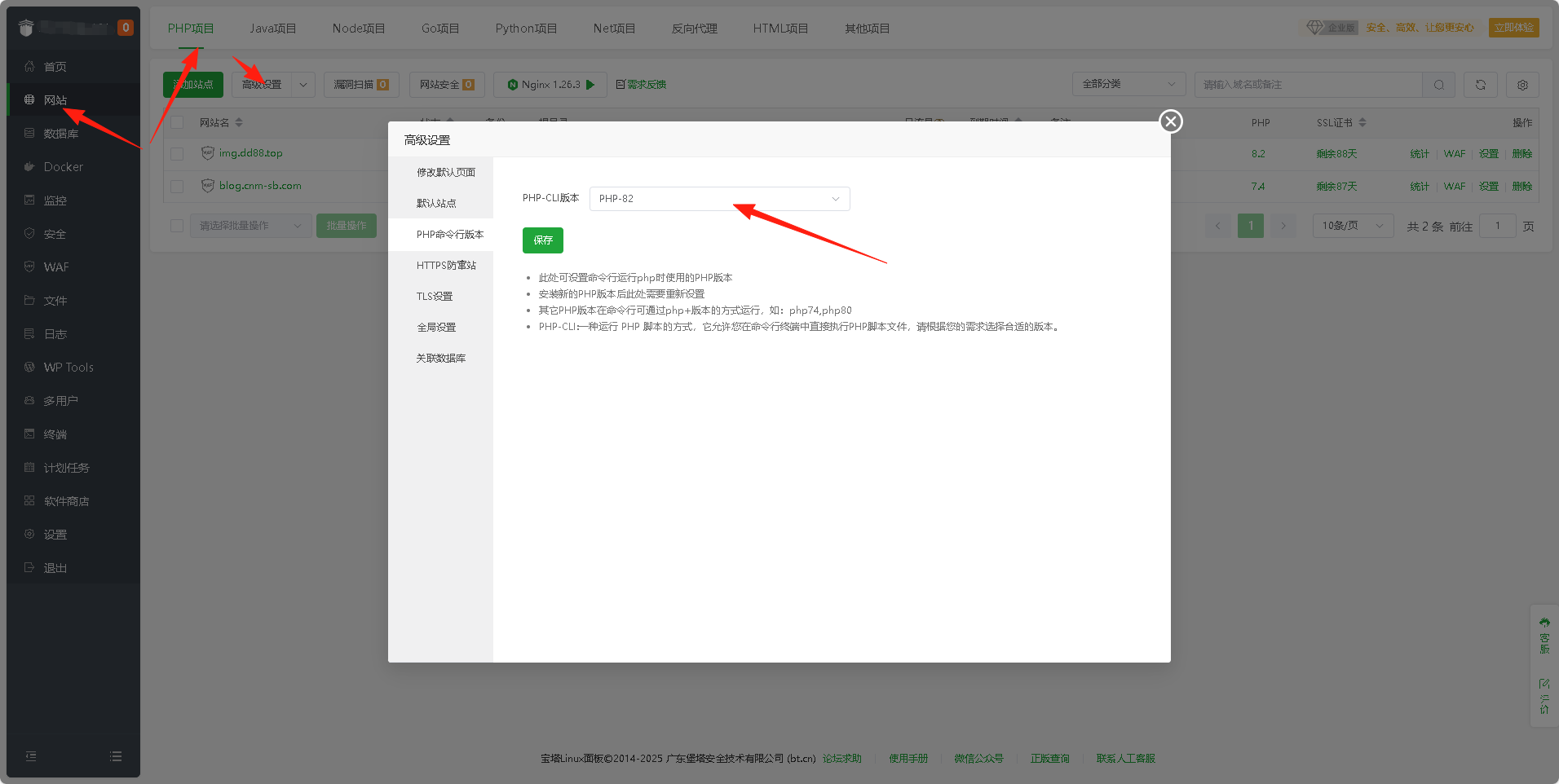Image resolution: width=1559 pixels, height=784 pixels.
Task: Click the sidebar collapse icon at bottom left
Action: click(31, 756)
